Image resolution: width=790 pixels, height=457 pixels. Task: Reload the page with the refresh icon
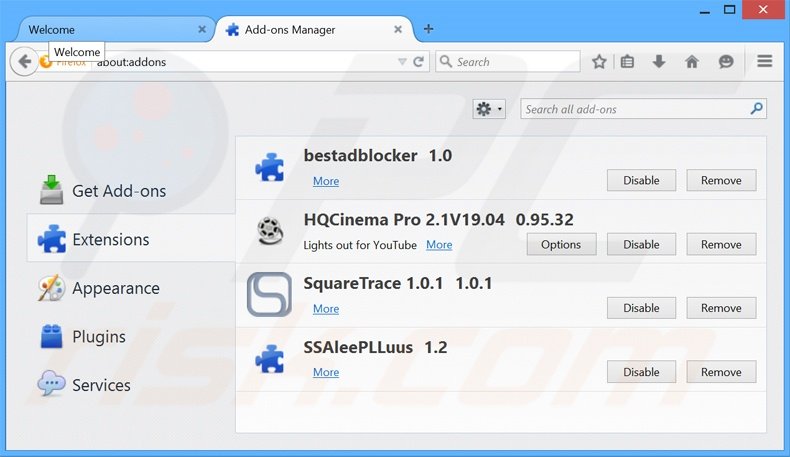(x=418, y=61)
